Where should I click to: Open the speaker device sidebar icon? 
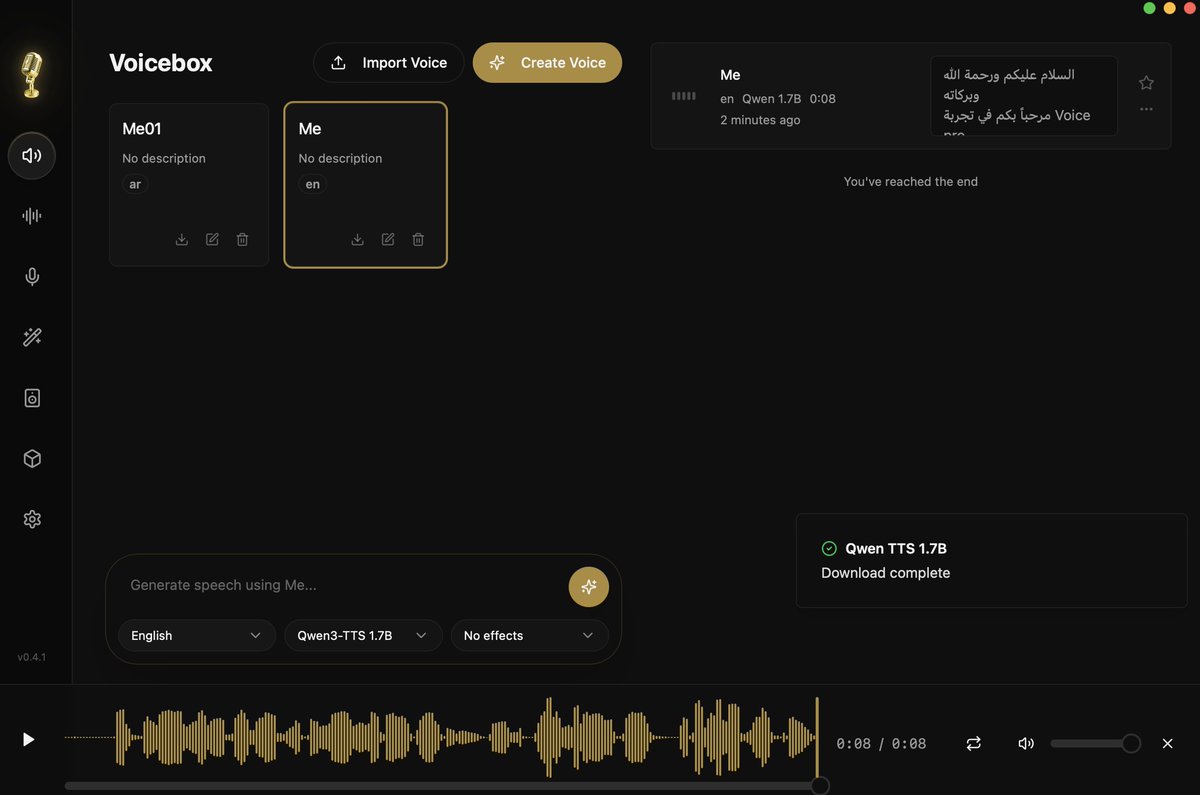click(x=32, y=398)
